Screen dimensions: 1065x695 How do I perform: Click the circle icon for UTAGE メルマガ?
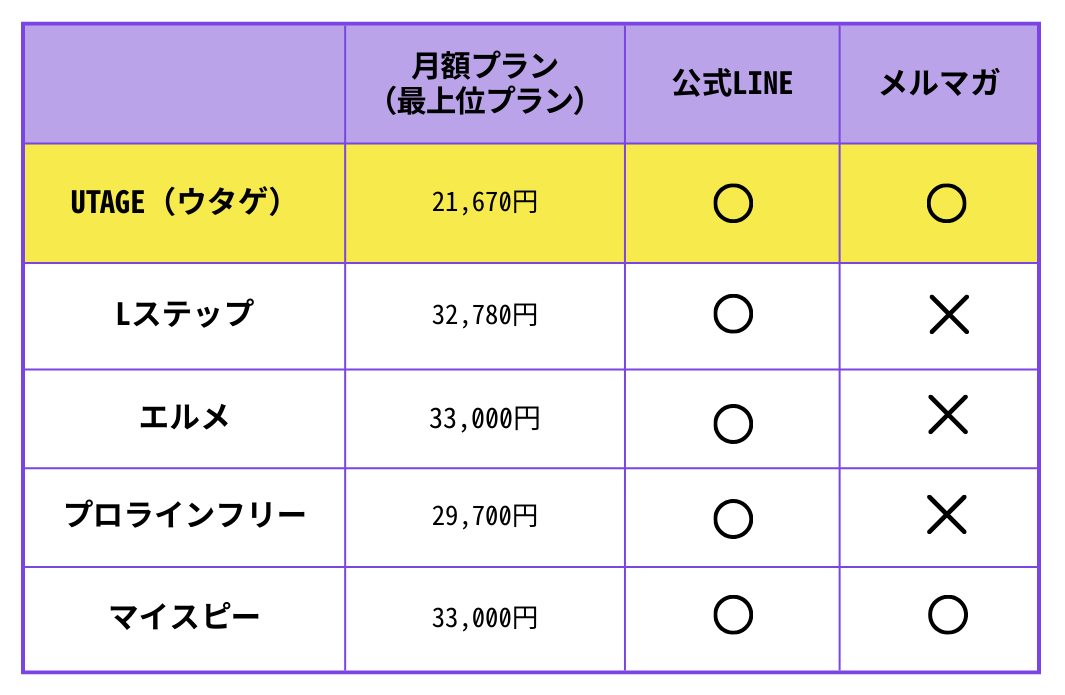click(x=946, y=203)
